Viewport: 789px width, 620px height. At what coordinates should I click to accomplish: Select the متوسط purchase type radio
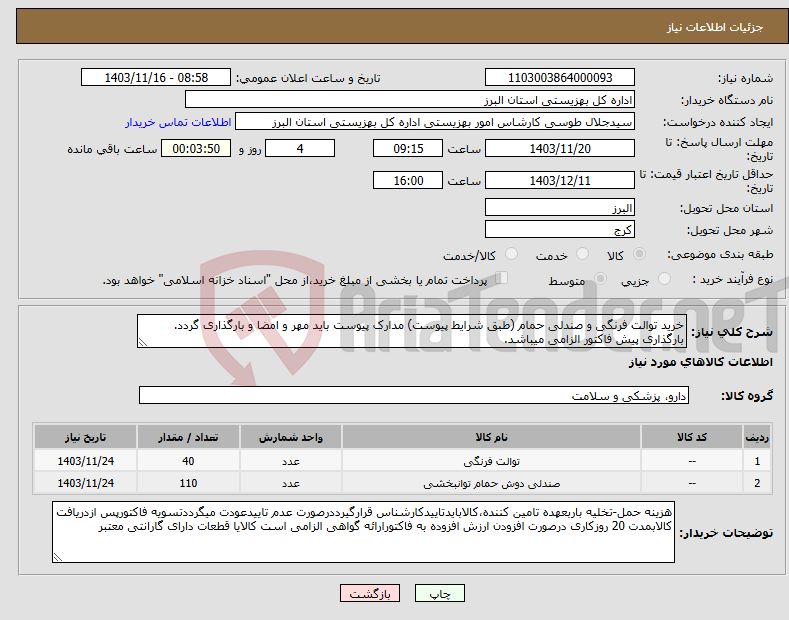(600, 279)
